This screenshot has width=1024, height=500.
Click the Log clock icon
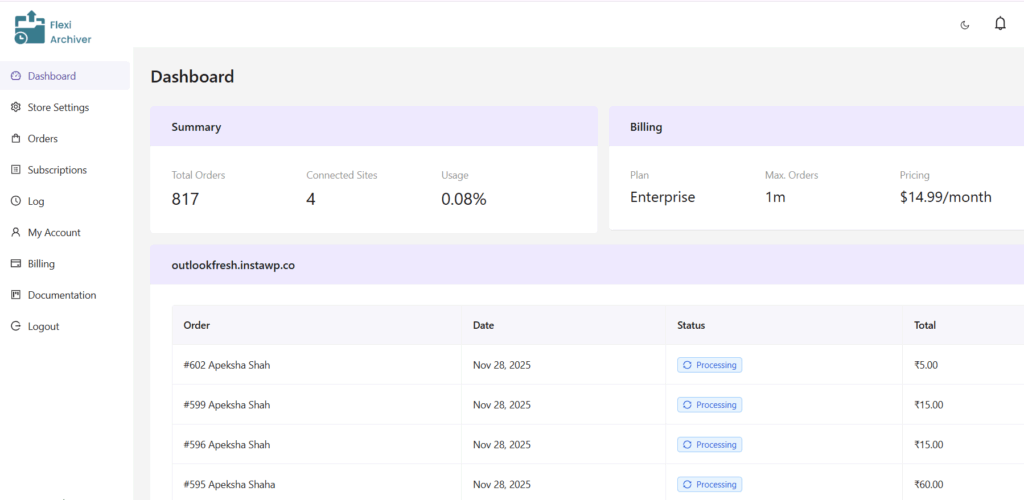tap(16, 201)
